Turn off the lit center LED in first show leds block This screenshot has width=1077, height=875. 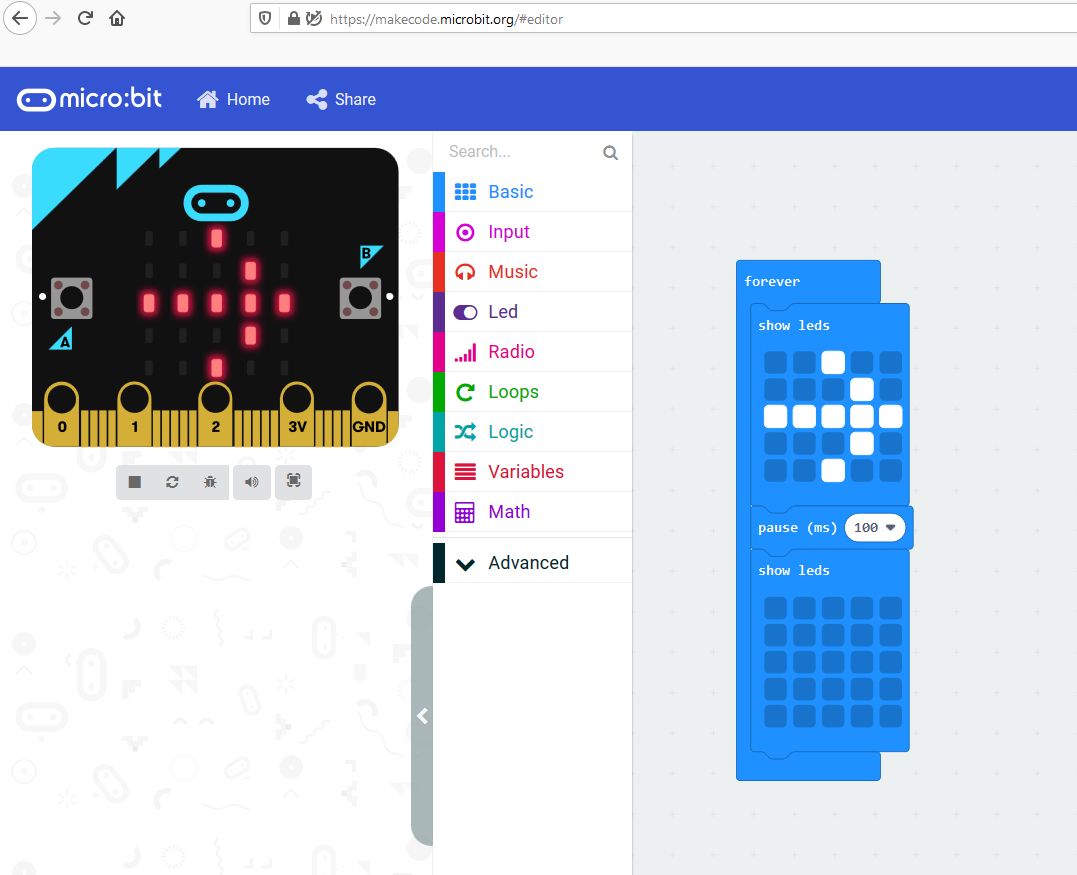tap(833, 416)
